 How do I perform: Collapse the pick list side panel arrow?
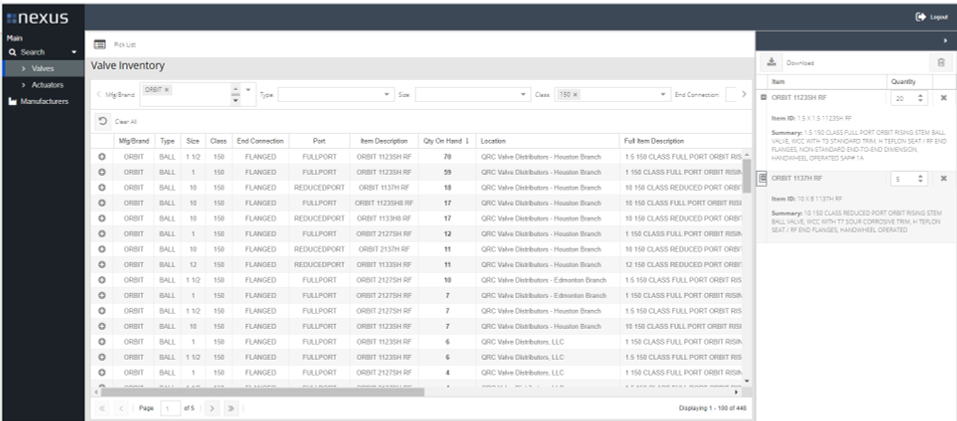tap(945, 40)
